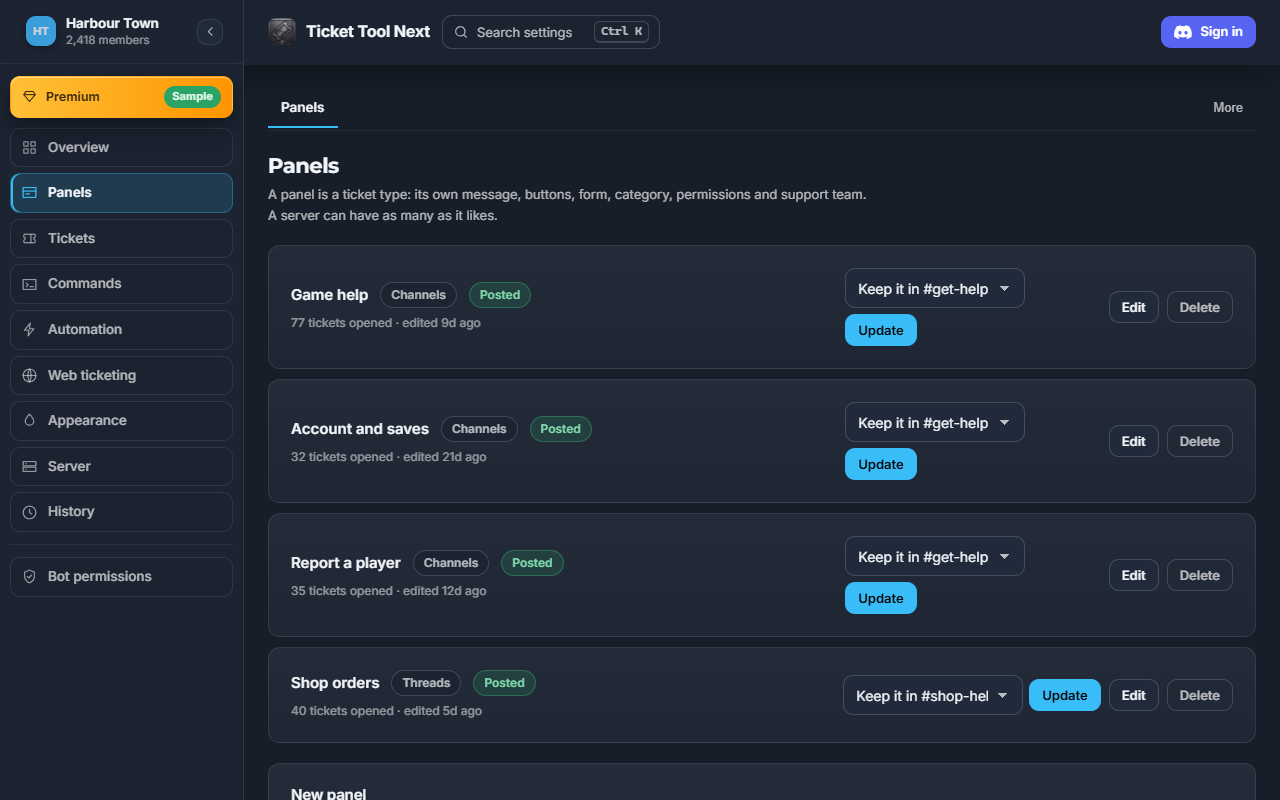Image resolution: width=1280 pixels, height=800 pixels.
Task: Click the "2,418 members" text
Action: [108, 41]
